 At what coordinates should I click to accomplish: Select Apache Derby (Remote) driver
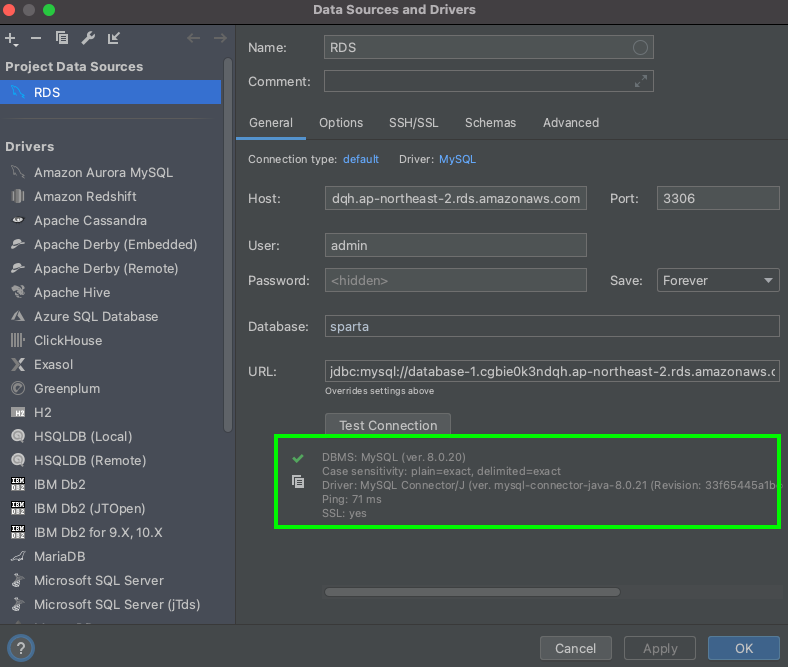[x=111, y=269]
